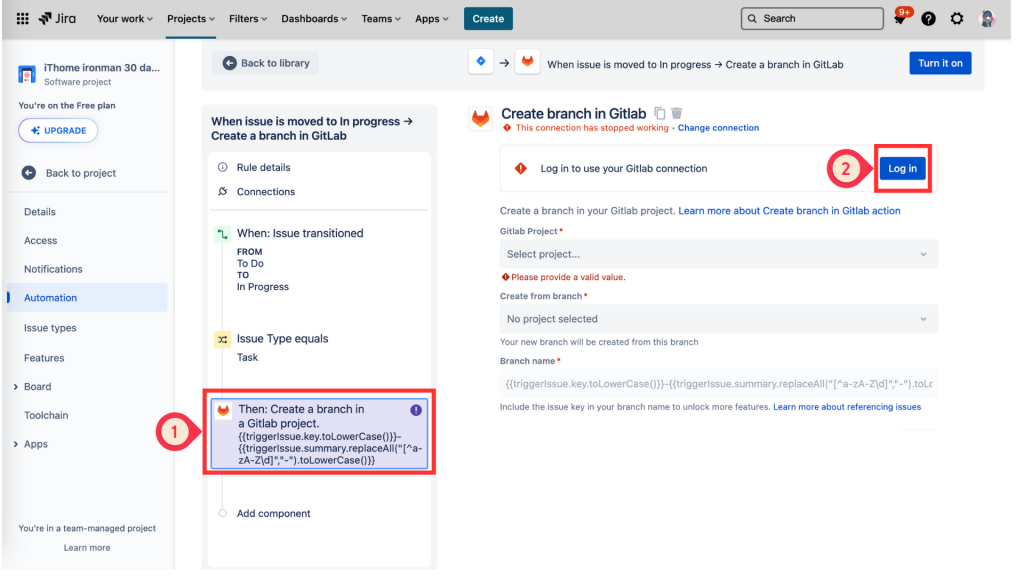The height and width of the screenshot is (576, 1024).
Task: Open the Filters dropdown menu
Action: pos(248,18)
